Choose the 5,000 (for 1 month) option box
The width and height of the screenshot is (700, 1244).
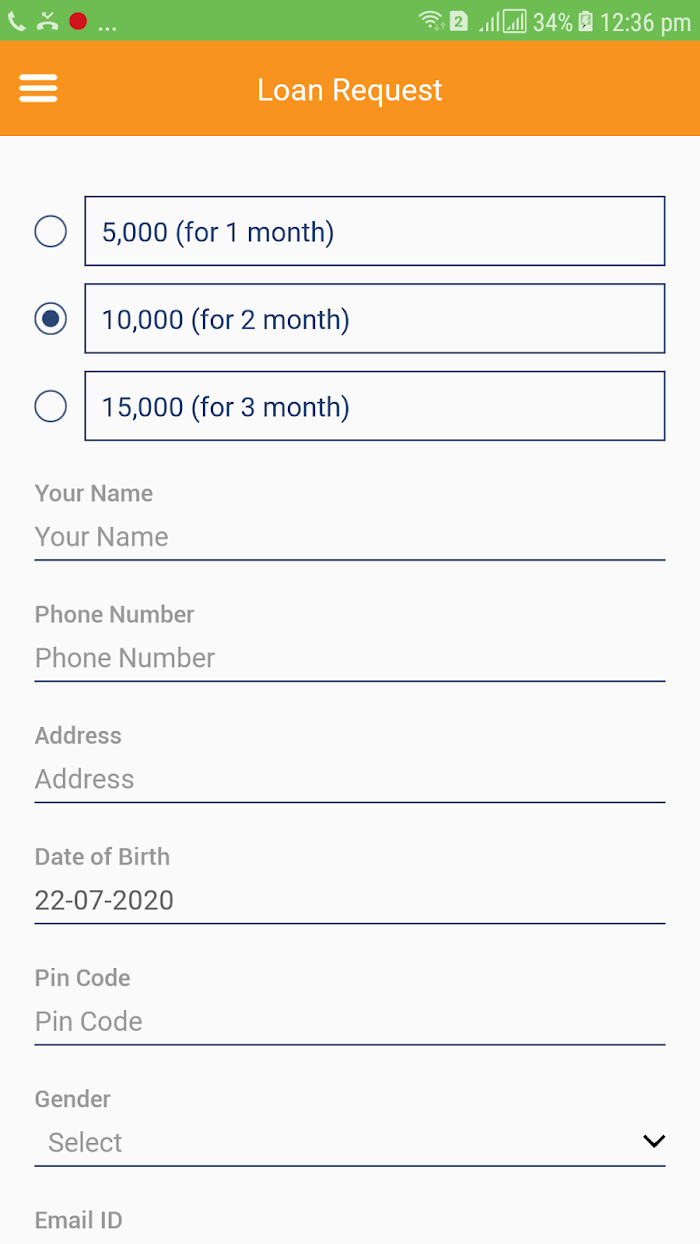[374, 231]
